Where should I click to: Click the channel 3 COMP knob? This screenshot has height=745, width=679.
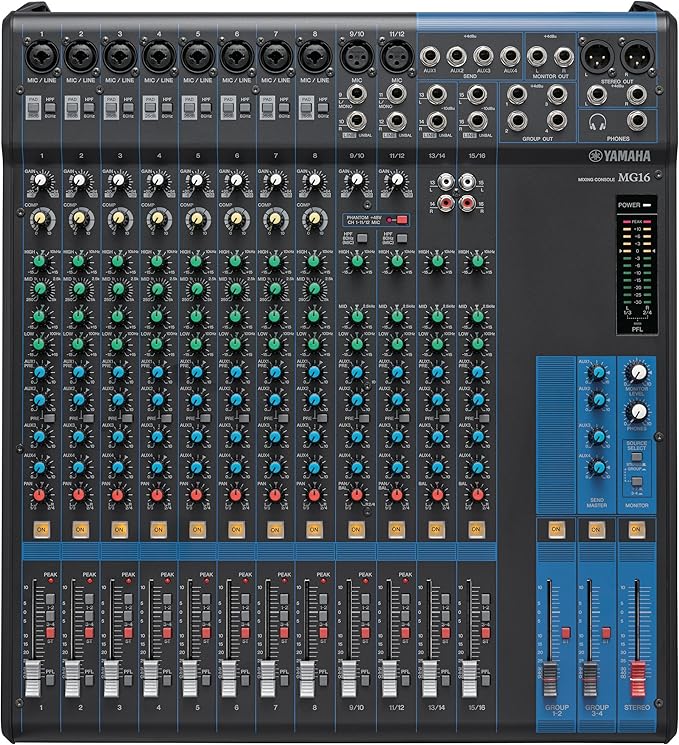(118, 217)
